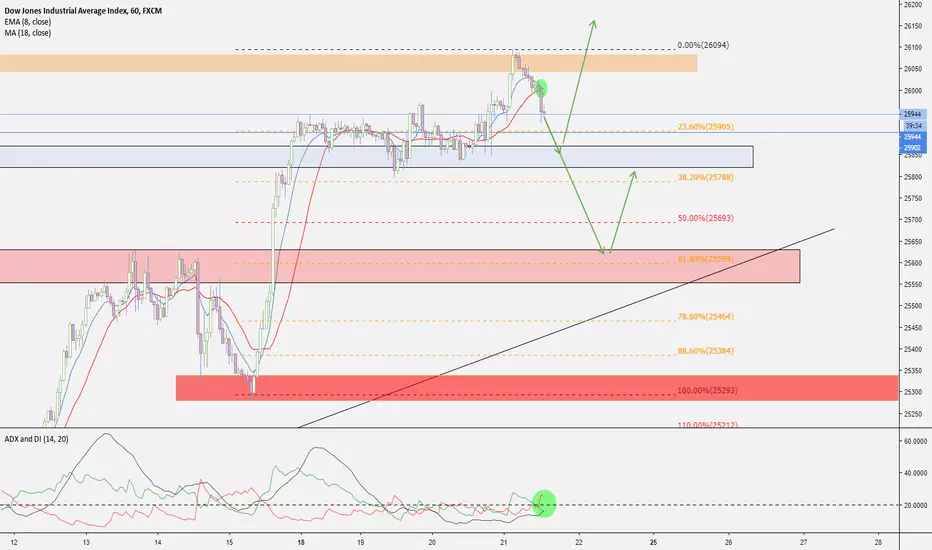
Task: Click the black ascending trendline
Action: 566,328
